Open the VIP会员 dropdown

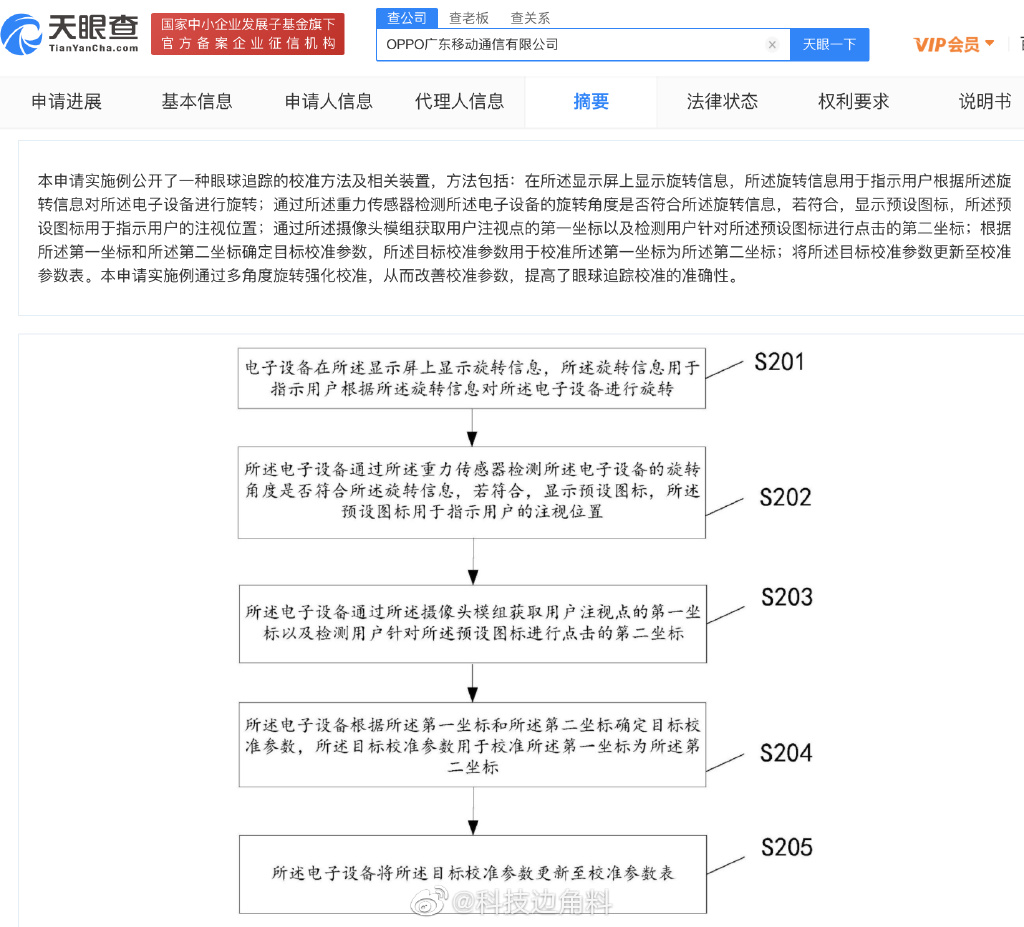[953, 44]
